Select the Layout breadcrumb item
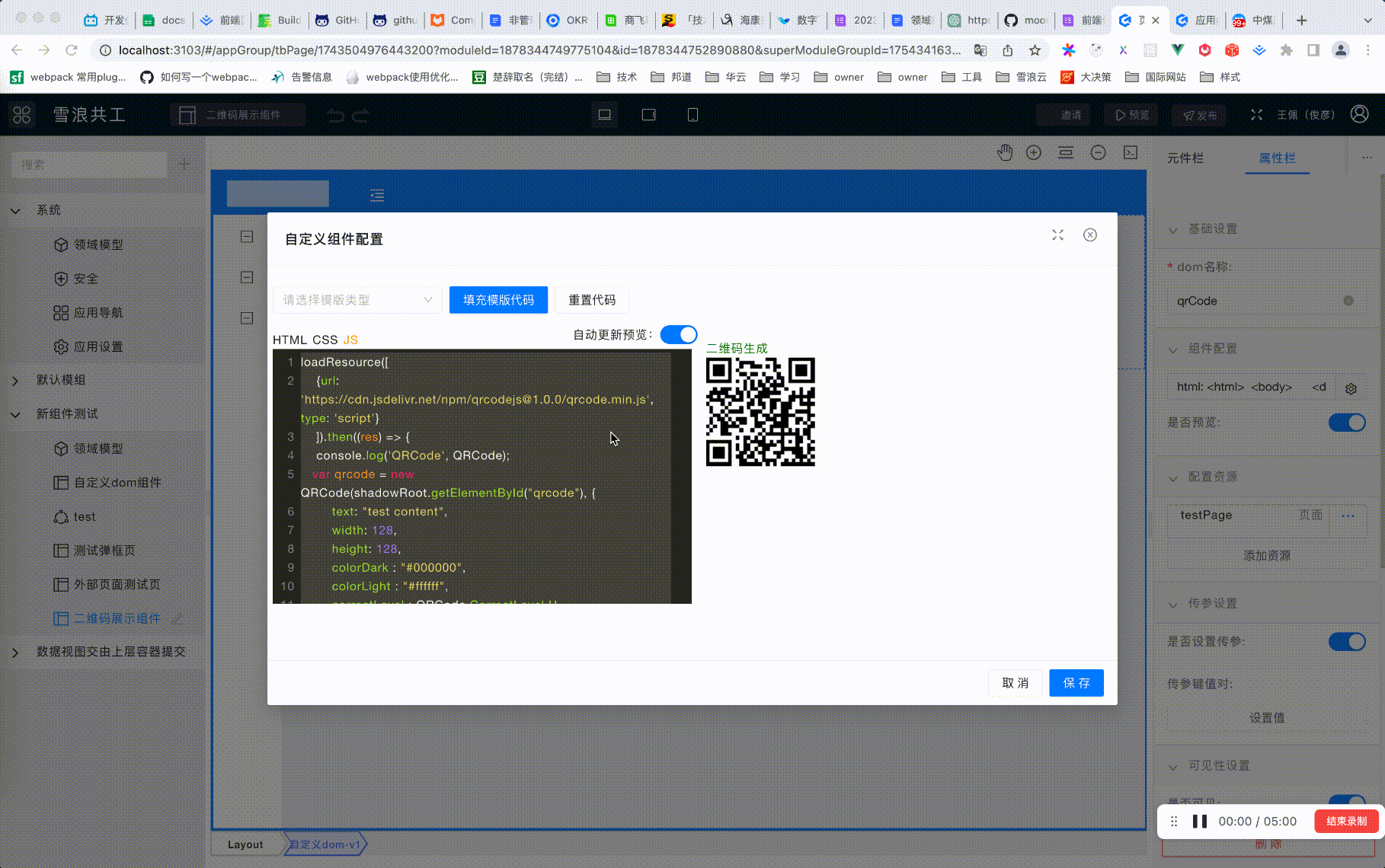Viewport: 1385px width, 868px height. 245,844
